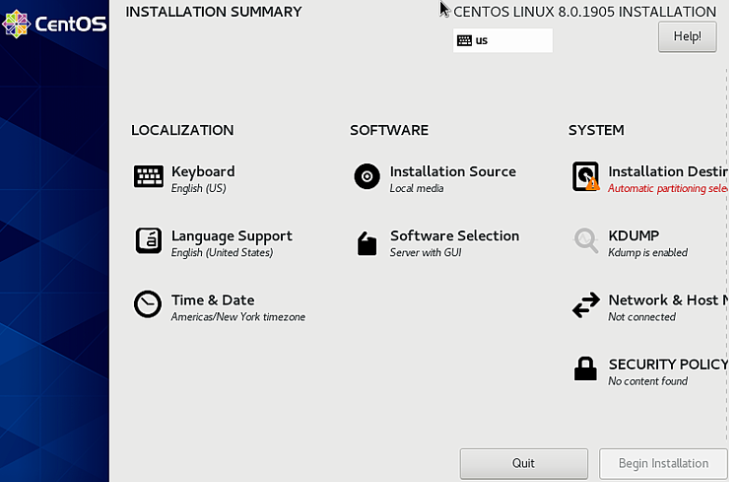Image resolution: width=729 pixels, height=482 pixels.
Task: Click the small keyboard icon beside 'us'
Action: click(x=464, y=40)
